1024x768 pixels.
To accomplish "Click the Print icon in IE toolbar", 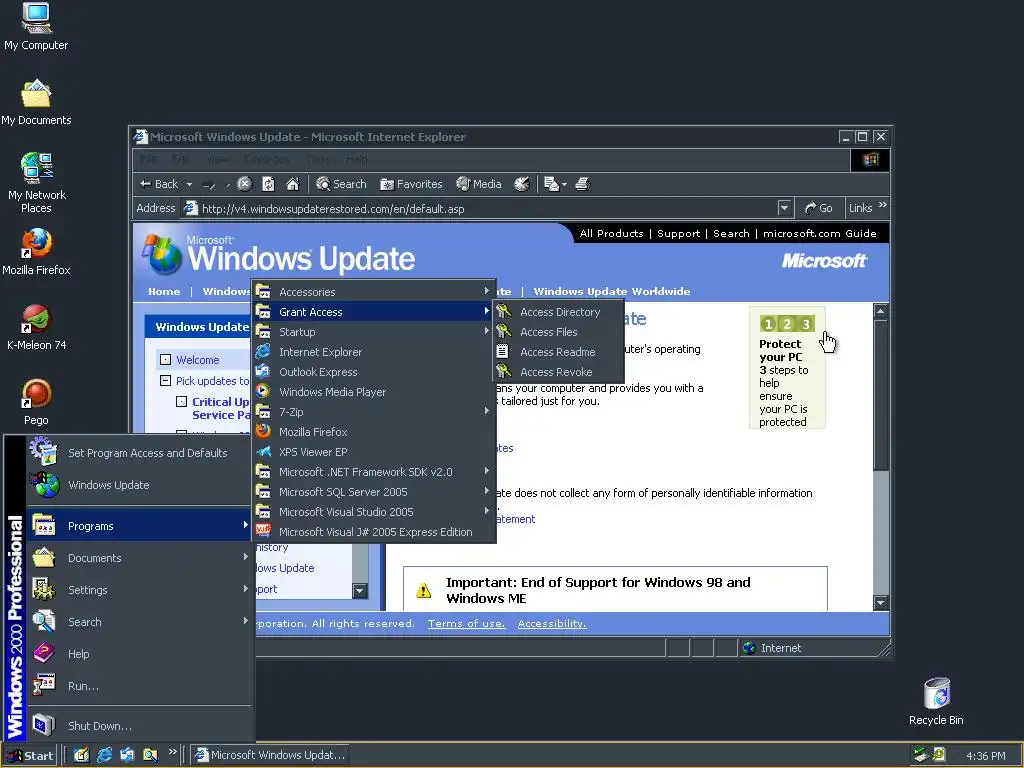I will tap(583, 184).
